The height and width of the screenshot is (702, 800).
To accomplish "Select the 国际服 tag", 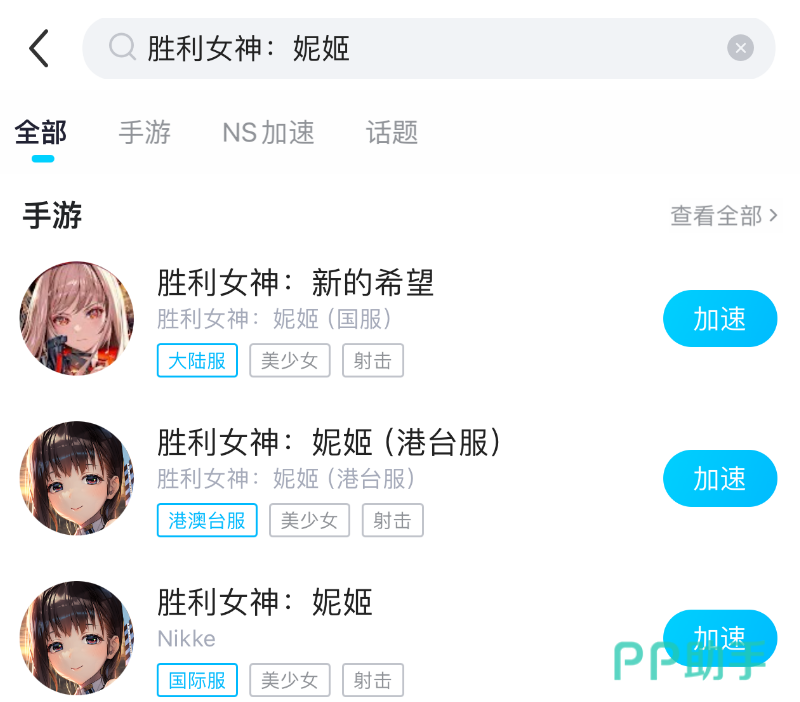I will pos(197,680).
